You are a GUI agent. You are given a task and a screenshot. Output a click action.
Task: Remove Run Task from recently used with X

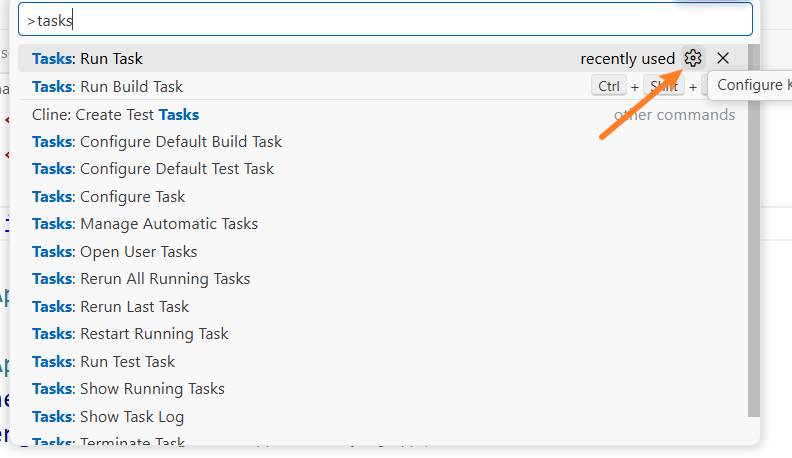pyautogui.click(x=723, y=58)
